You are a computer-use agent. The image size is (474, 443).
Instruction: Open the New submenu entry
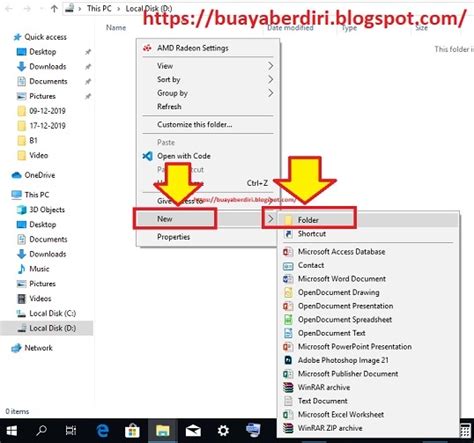tap(208, 219)
